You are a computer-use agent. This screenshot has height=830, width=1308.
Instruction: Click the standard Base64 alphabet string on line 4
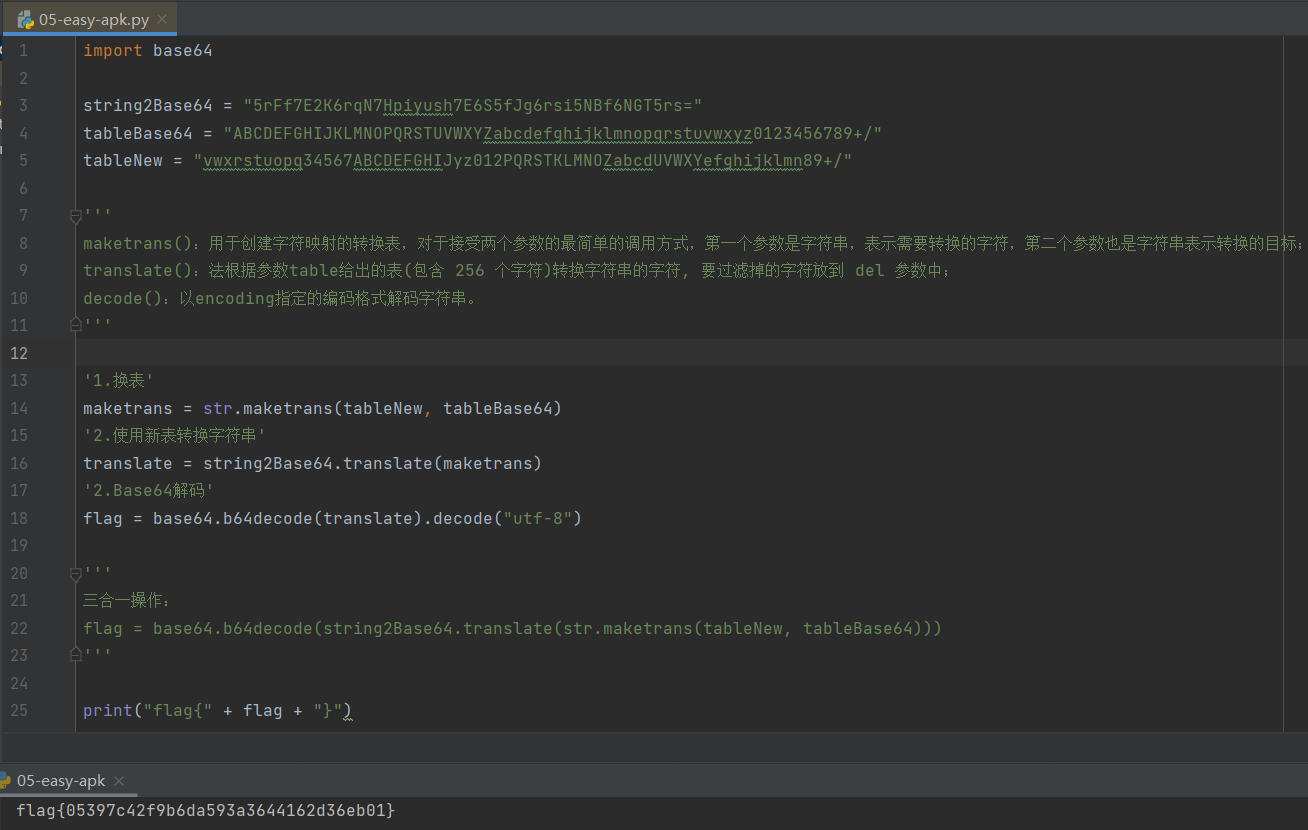[x=553, y=133]
